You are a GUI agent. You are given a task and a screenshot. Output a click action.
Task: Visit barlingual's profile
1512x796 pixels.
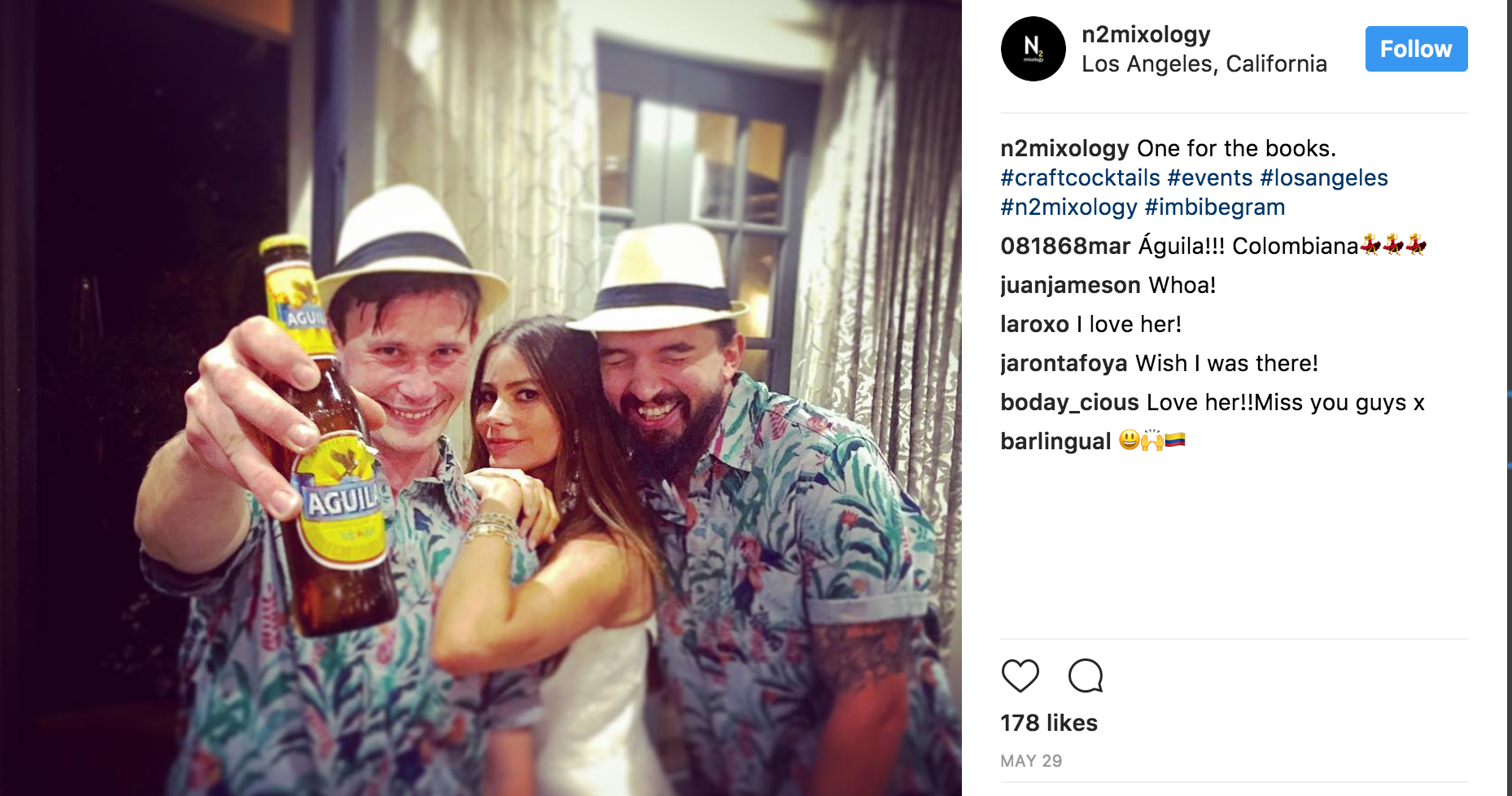1055,441
